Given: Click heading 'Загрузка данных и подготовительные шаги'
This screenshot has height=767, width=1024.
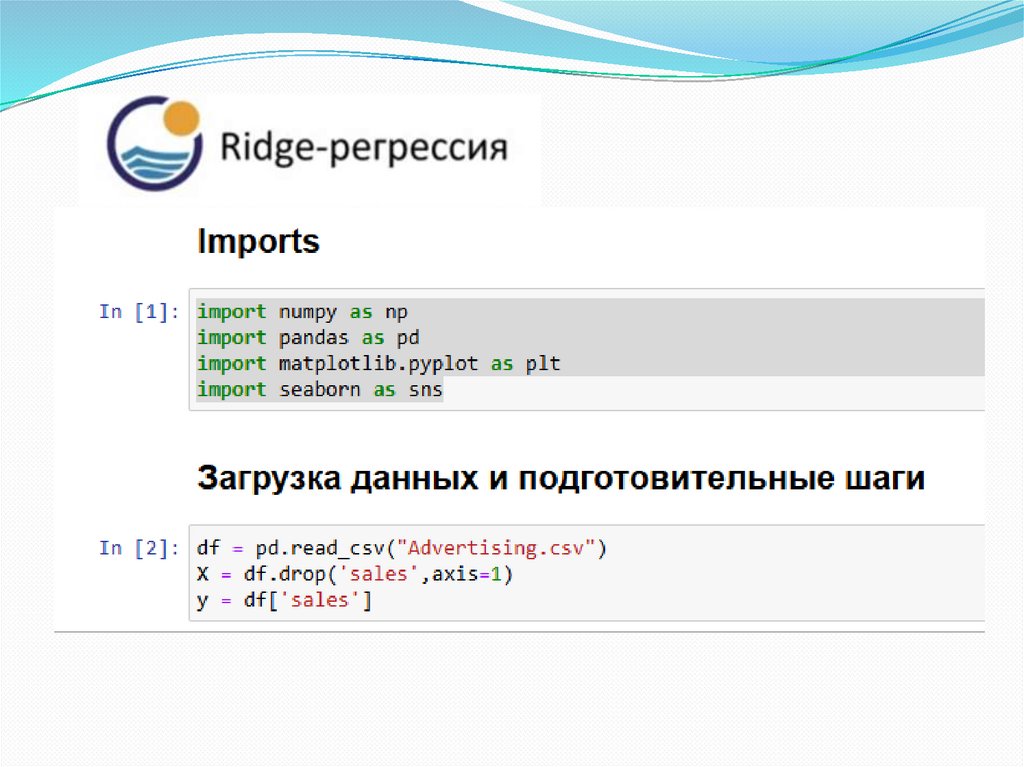Looking at the screenshot, I should (561, 478).
